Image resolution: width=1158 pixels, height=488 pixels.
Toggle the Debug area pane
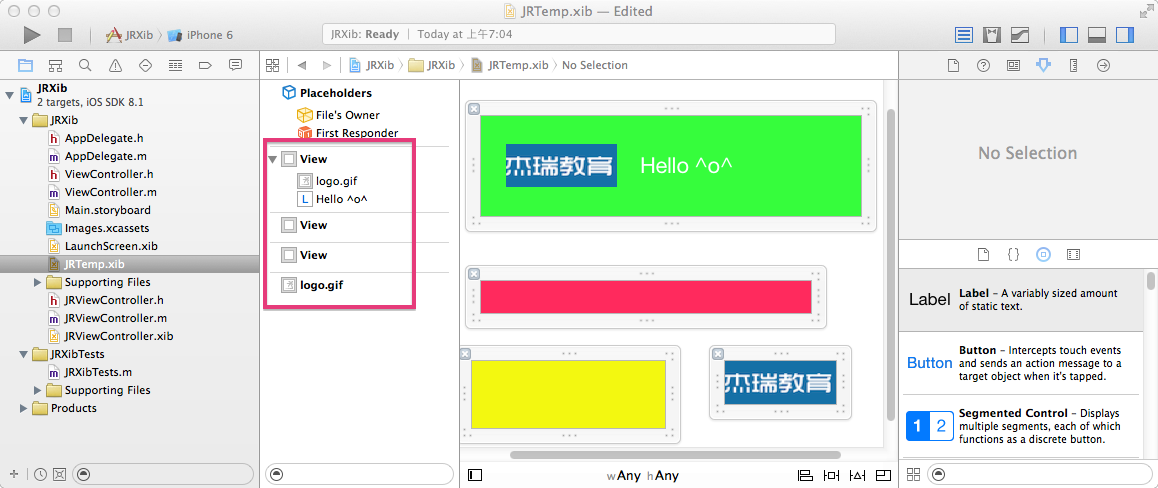point(1096,35)
